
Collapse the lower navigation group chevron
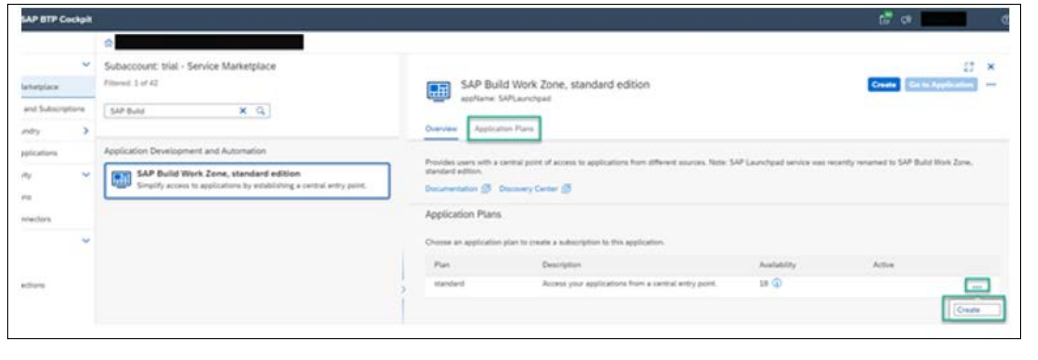click(x=85, y=240)
